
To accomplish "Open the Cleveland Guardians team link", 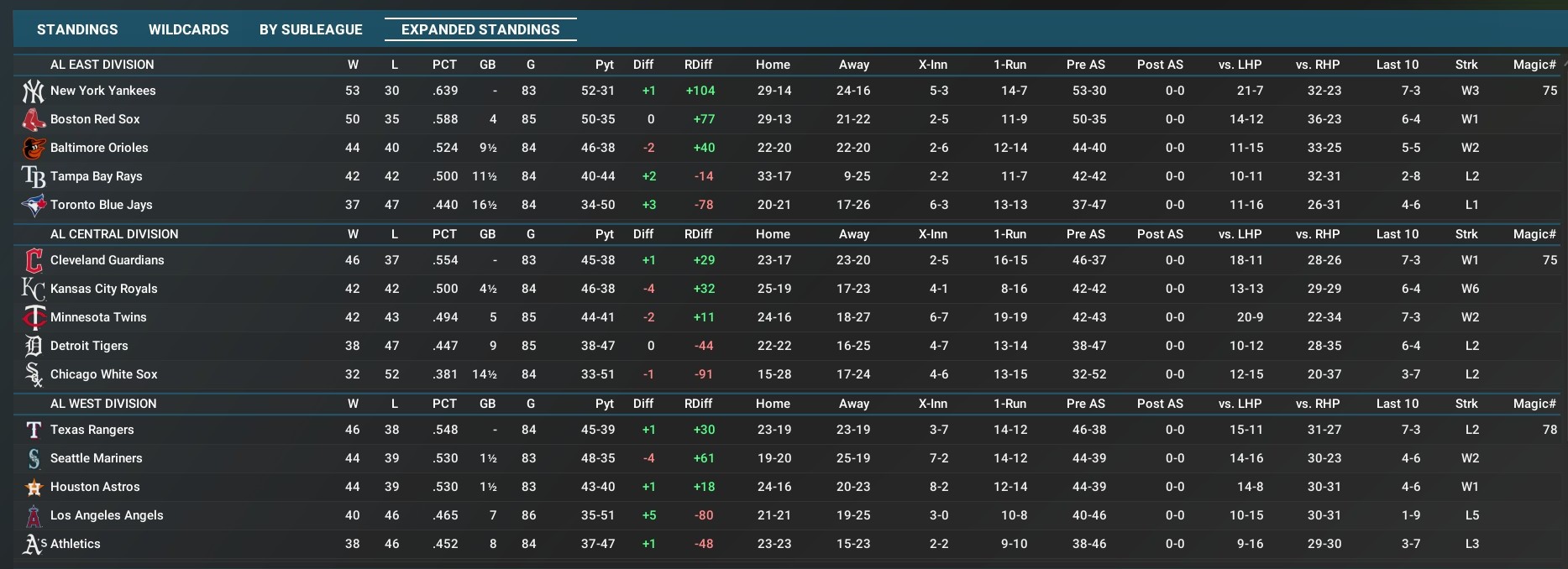I will pyautogui.click(x=107, y=260).
